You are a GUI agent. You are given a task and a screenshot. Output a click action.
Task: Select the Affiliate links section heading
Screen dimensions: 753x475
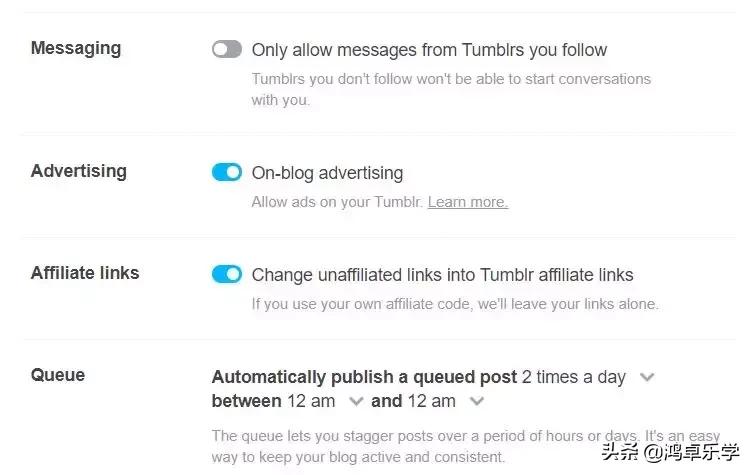[x=85, y=273]
